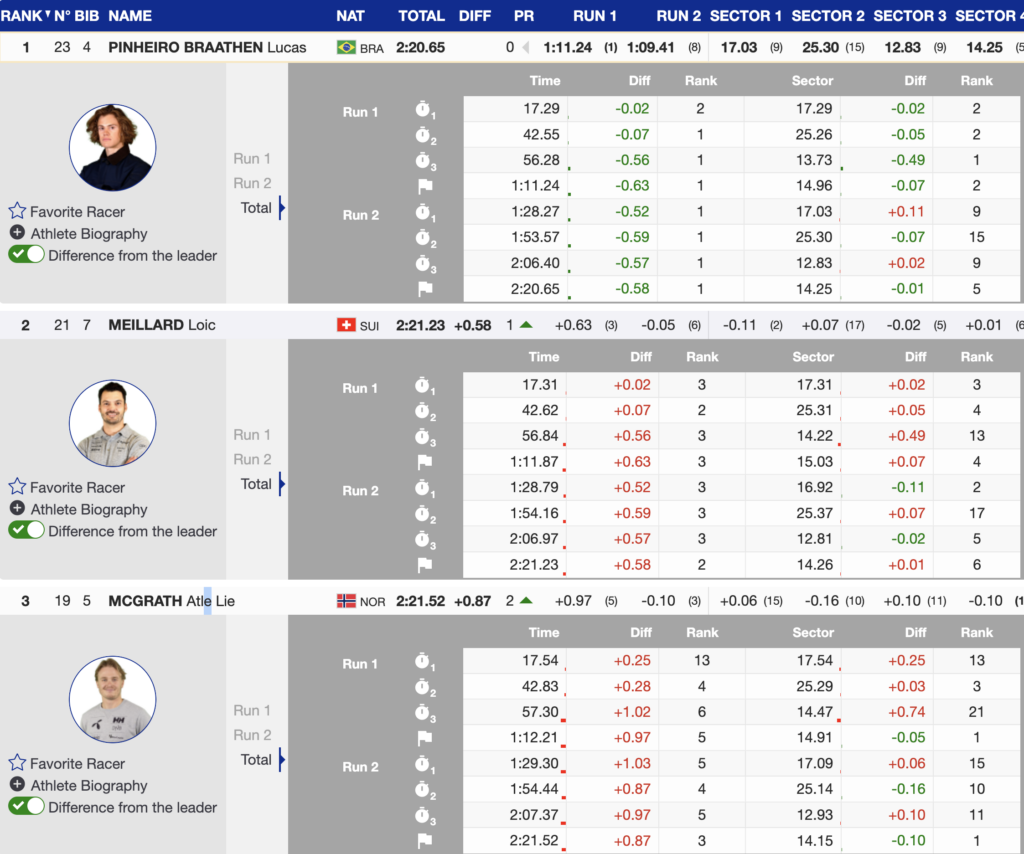Toggle Difference from the leader for Pinheiro Braathen
Screen dimensions: 1024x854
coord(27,255)
